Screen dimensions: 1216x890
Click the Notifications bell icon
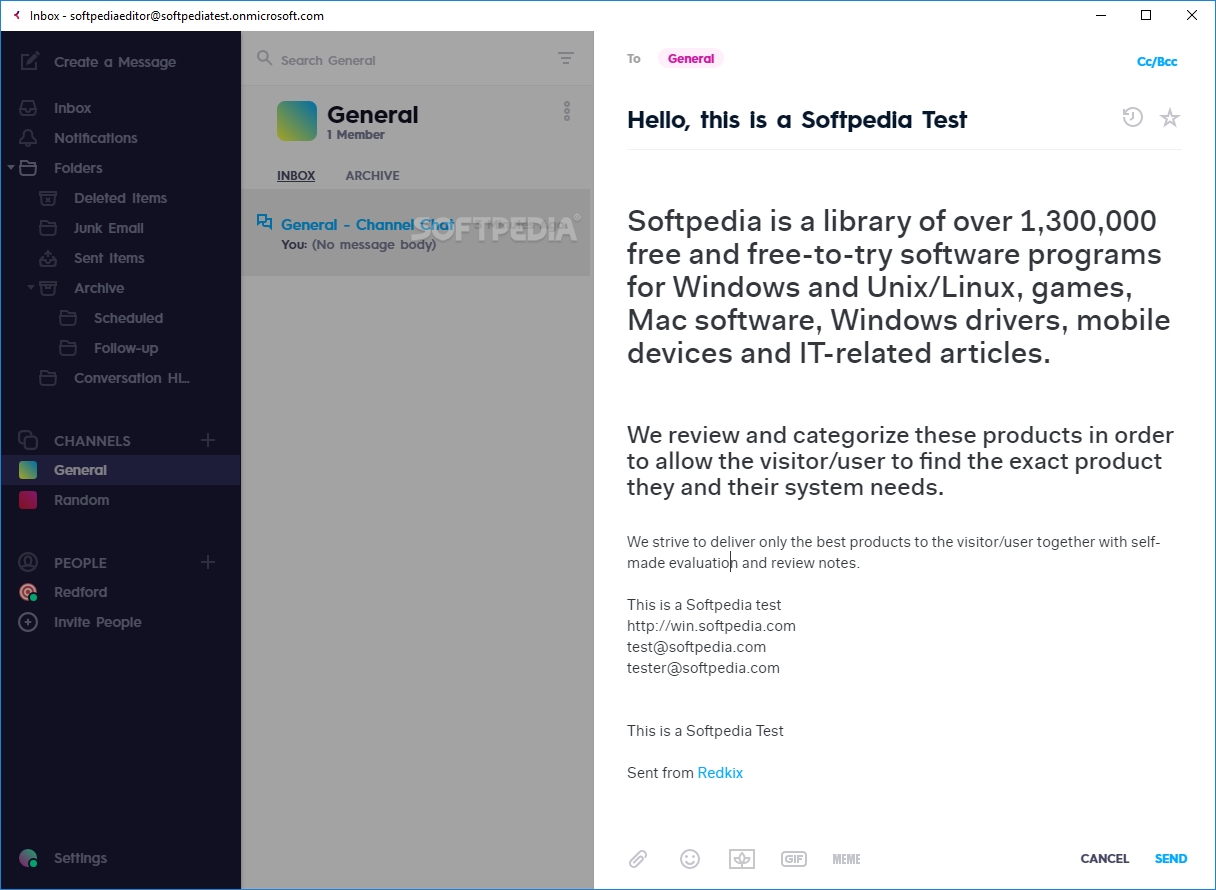coord(28,138)
